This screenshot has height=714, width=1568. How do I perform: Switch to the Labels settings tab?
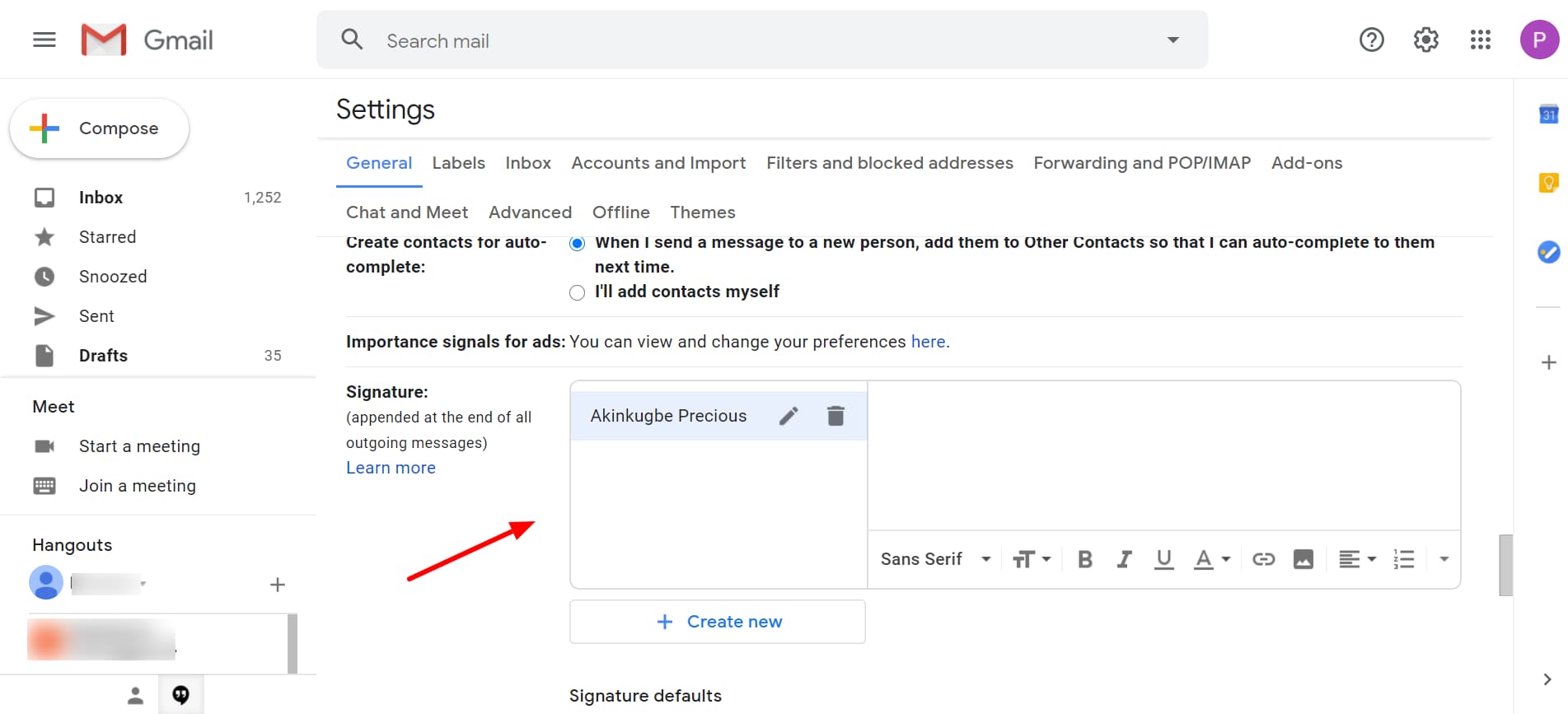point(458,163)
